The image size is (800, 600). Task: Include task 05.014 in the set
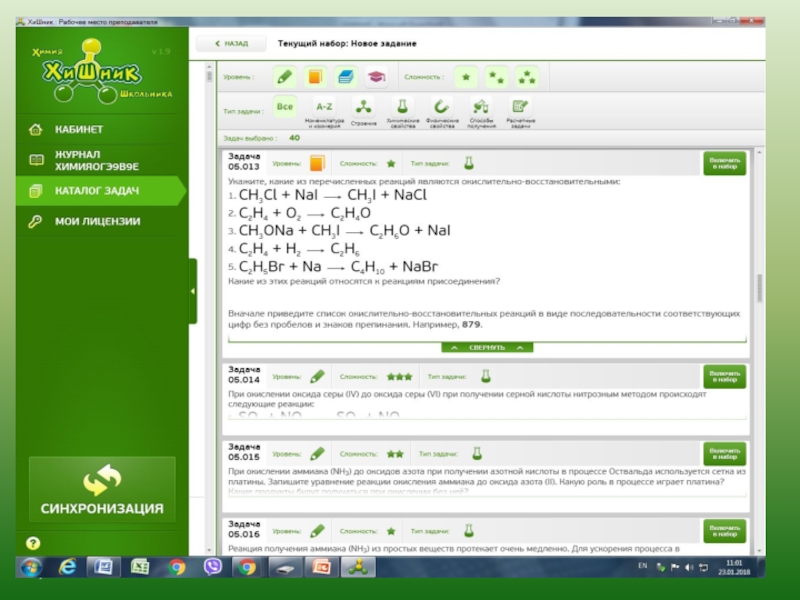(724, 377)
